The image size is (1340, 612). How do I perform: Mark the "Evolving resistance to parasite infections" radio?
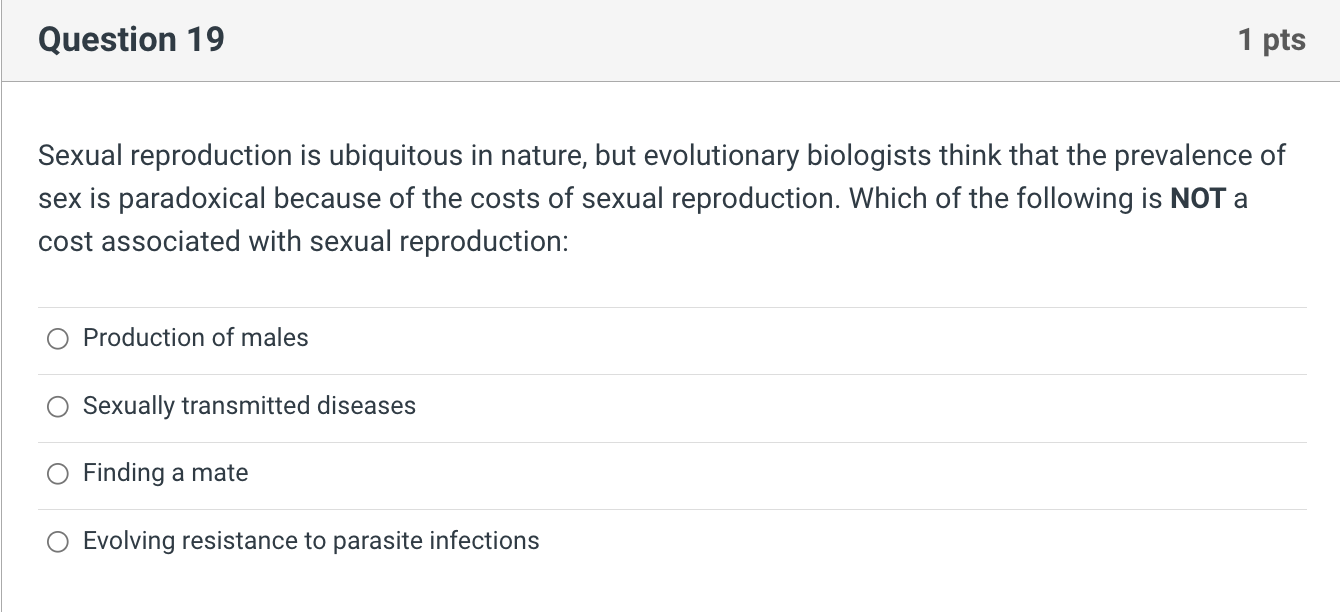click(x=59, y=542)
